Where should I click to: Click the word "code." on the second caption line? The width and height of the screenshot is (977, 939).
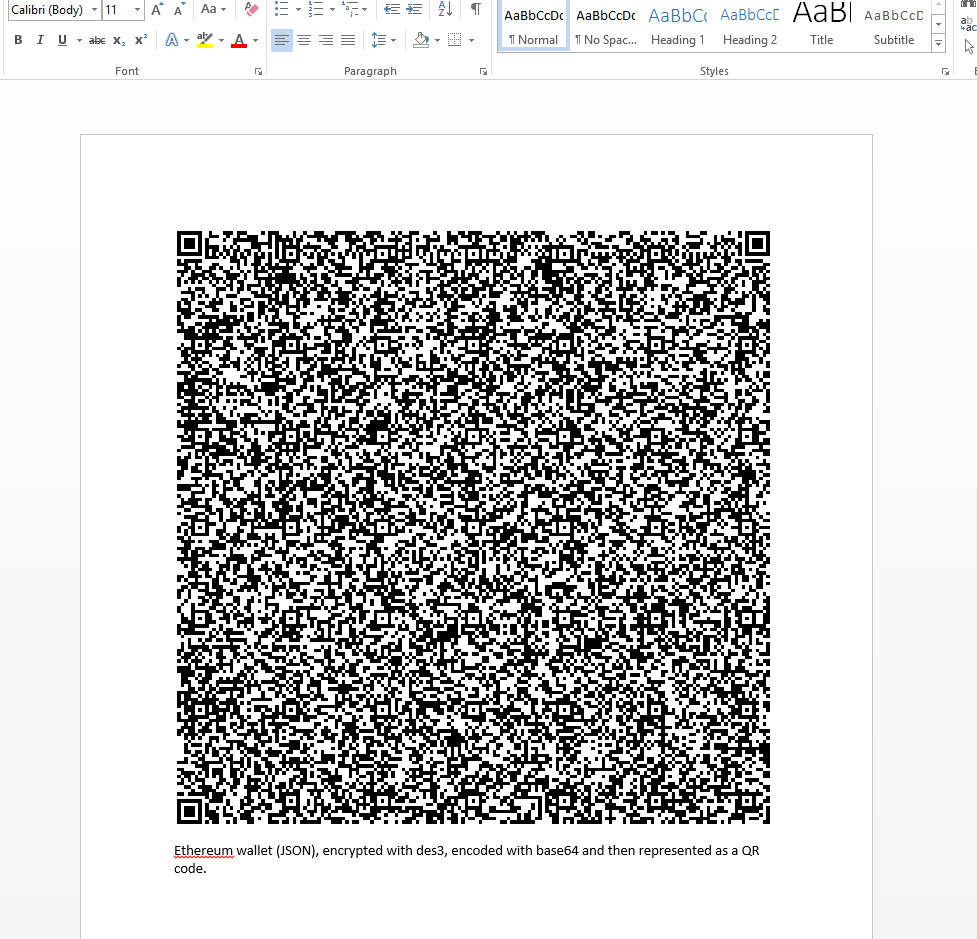tap(190, 869)
